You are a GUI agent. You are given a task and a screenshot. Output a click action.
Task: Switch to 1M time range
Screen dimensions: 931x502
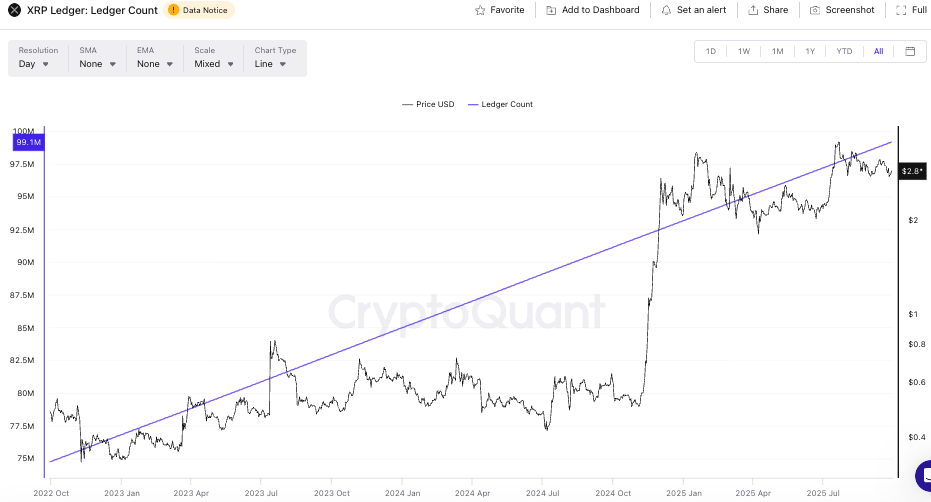pos(777,51)
